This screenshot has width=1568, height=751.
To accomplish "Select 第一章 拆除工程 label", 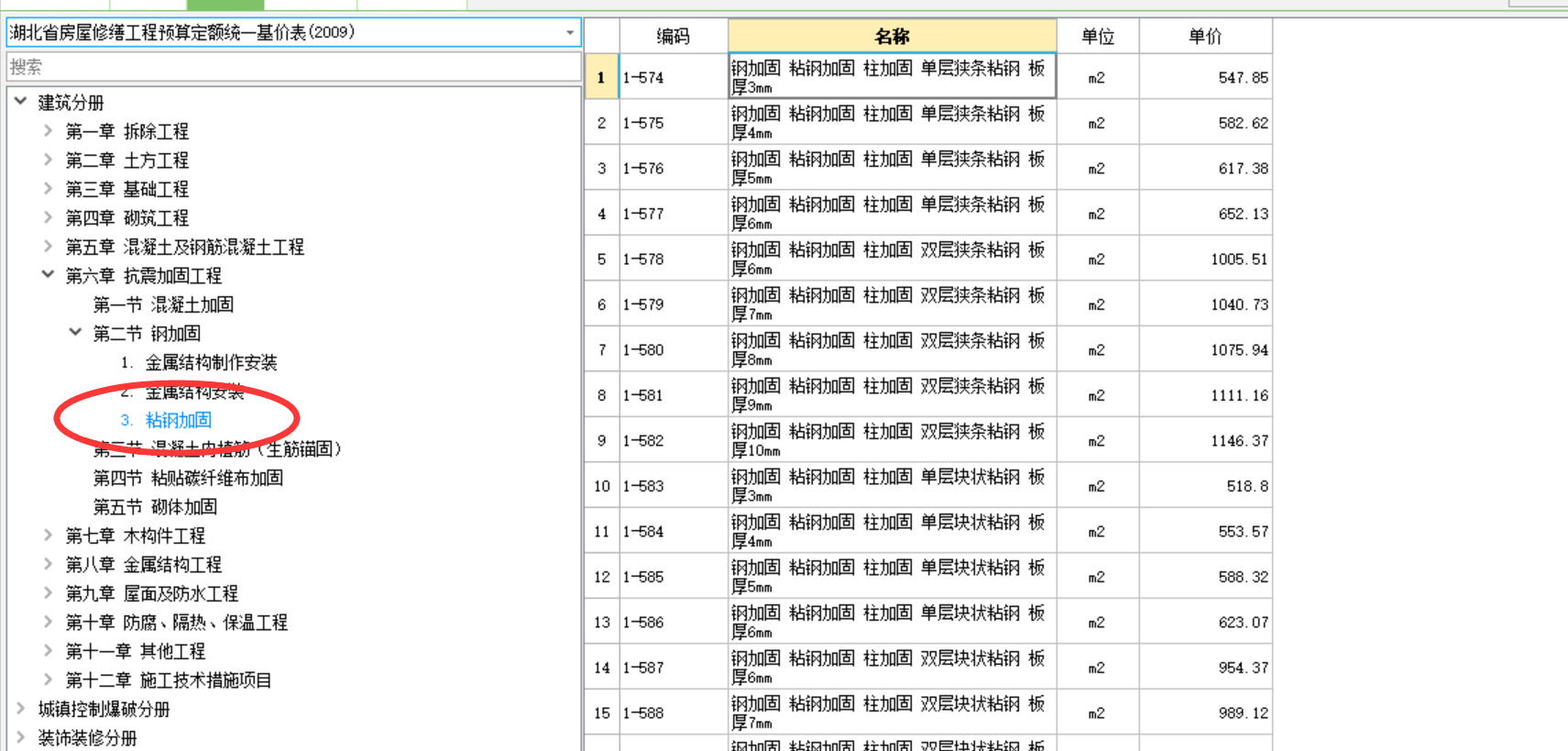I will tap(126, 131).
